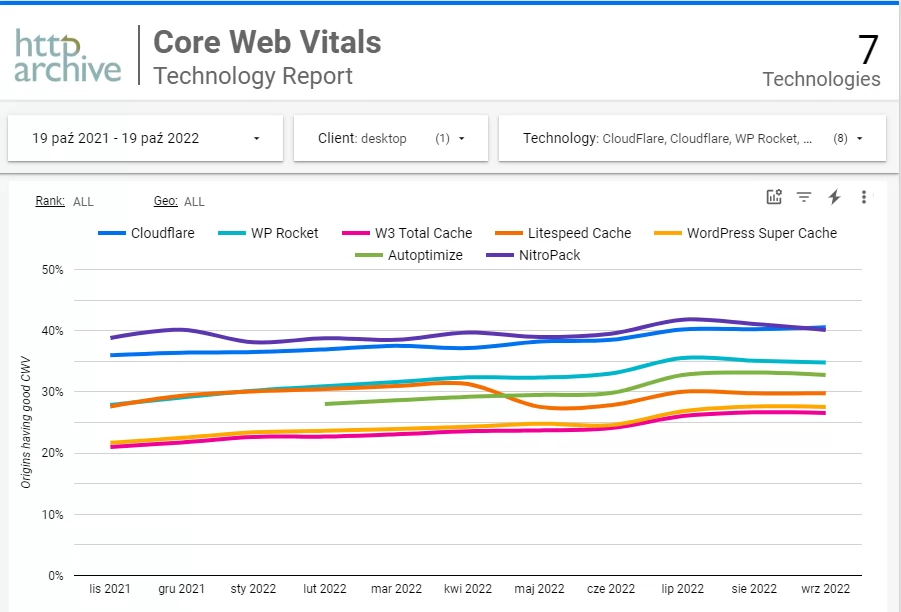Expand the date range dropdown arrow
Screen dimensions: 901x612
(x=256, y=138)
